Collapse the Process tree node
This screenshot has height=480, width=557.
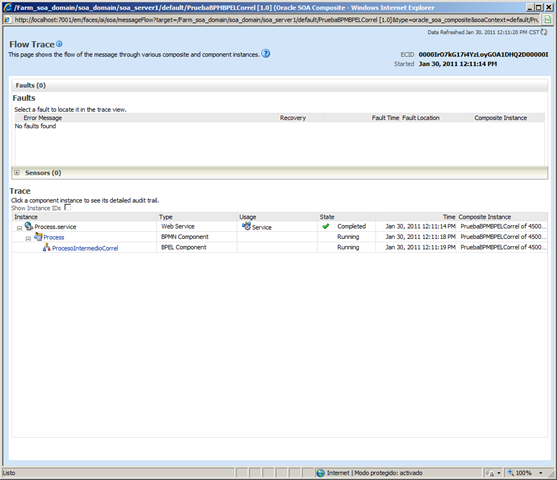click(28, 239)
